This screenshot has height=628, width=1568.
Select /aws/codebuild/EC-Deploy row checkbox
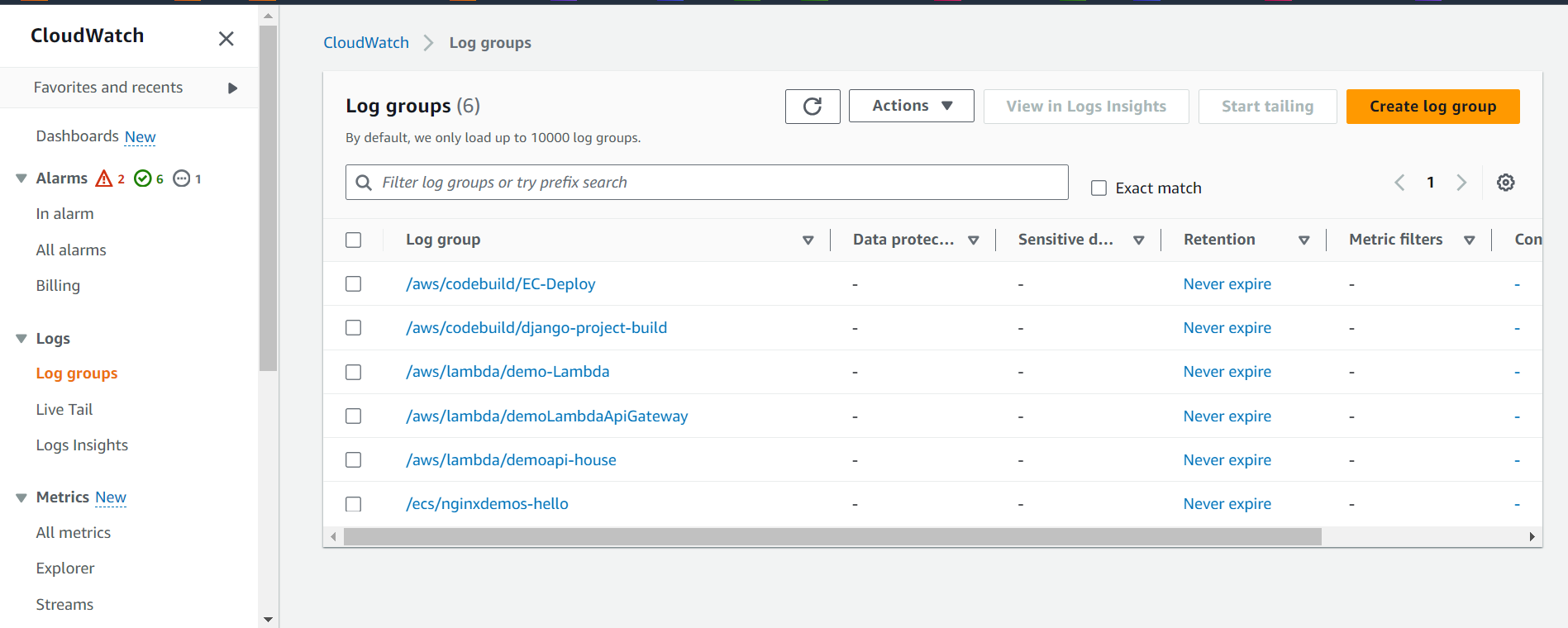(354, 284)
